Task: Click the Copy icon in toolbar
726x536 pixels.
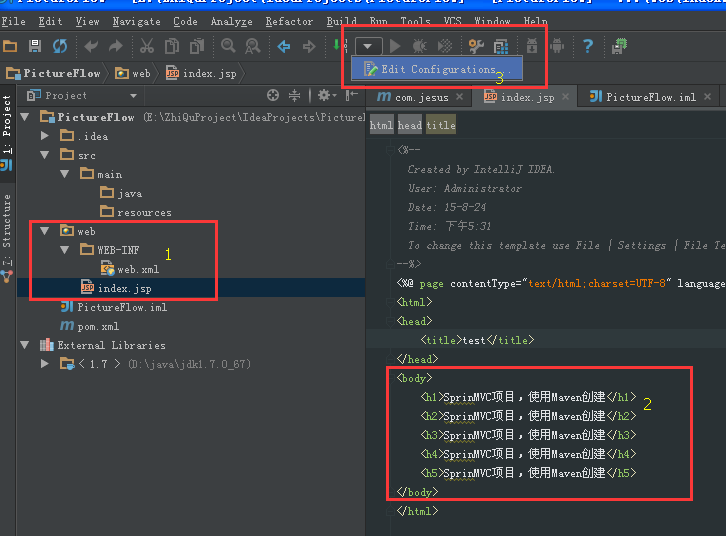Action: point(172,46)
